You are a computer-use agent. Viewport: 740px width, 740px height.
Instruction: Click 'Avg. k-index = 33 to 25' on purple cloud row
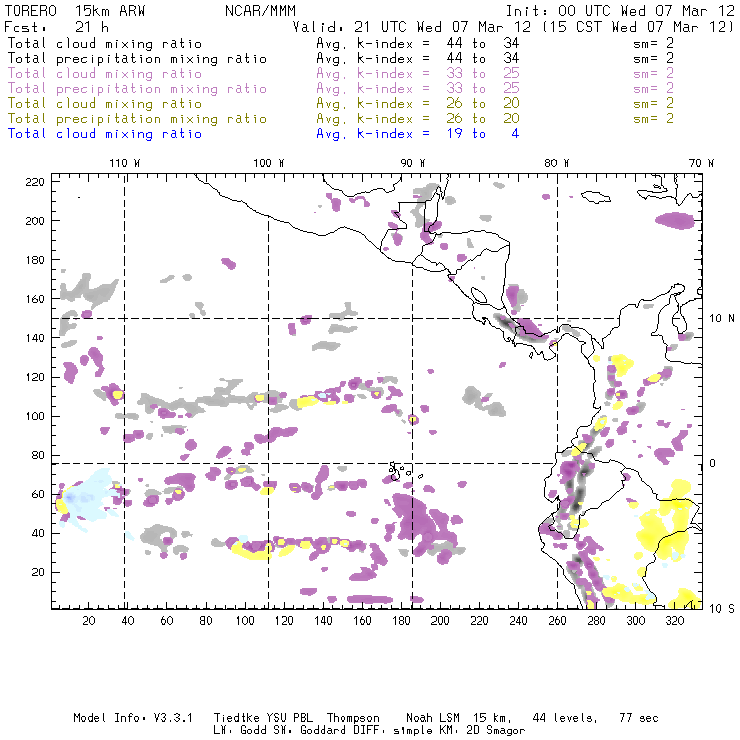click(x=418, y=74)
